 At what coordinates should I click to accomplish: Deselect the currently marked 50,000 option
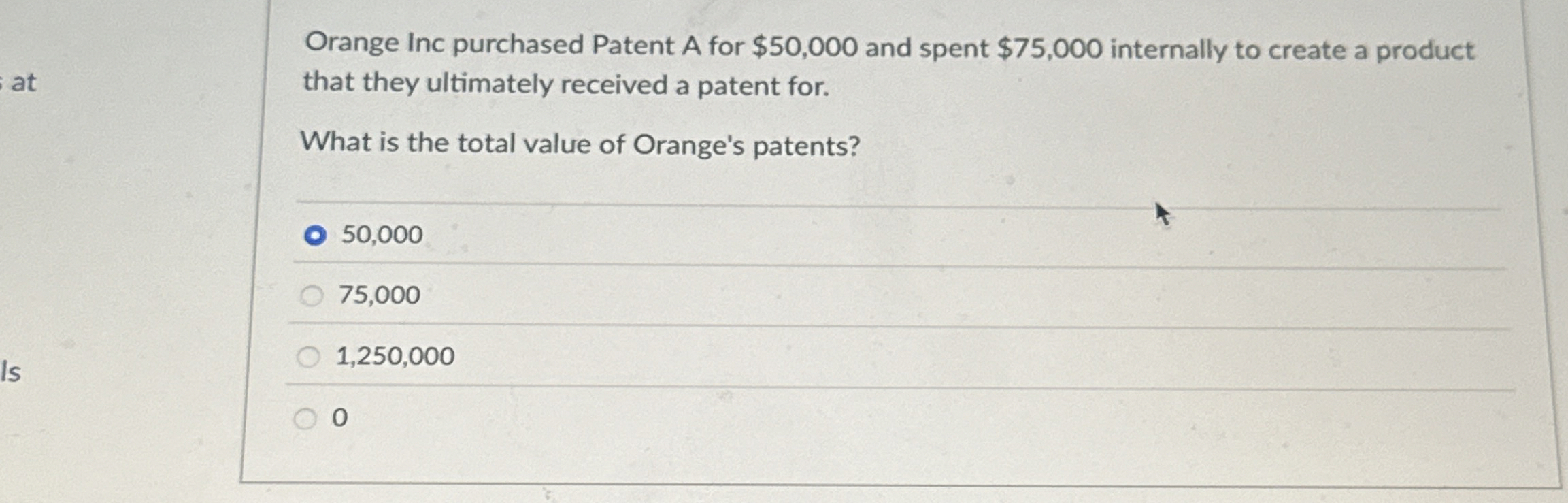pyautogui.click(x=314, y=235)
